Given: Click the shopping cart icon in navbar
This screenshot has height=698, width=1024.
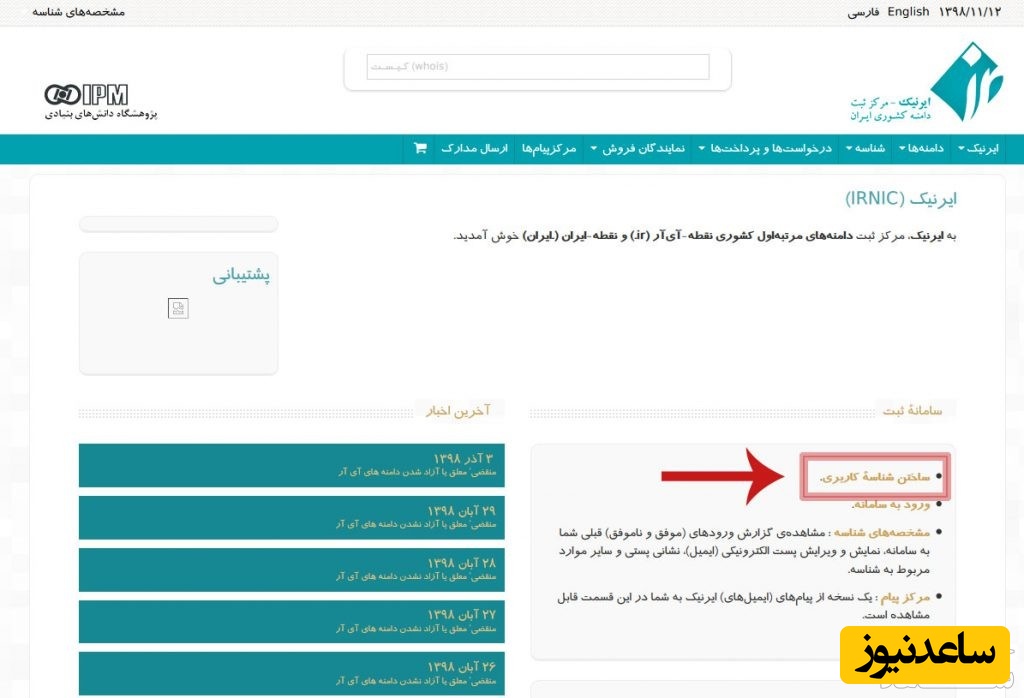Looking at the screenshot, I should tap(420, 148).
